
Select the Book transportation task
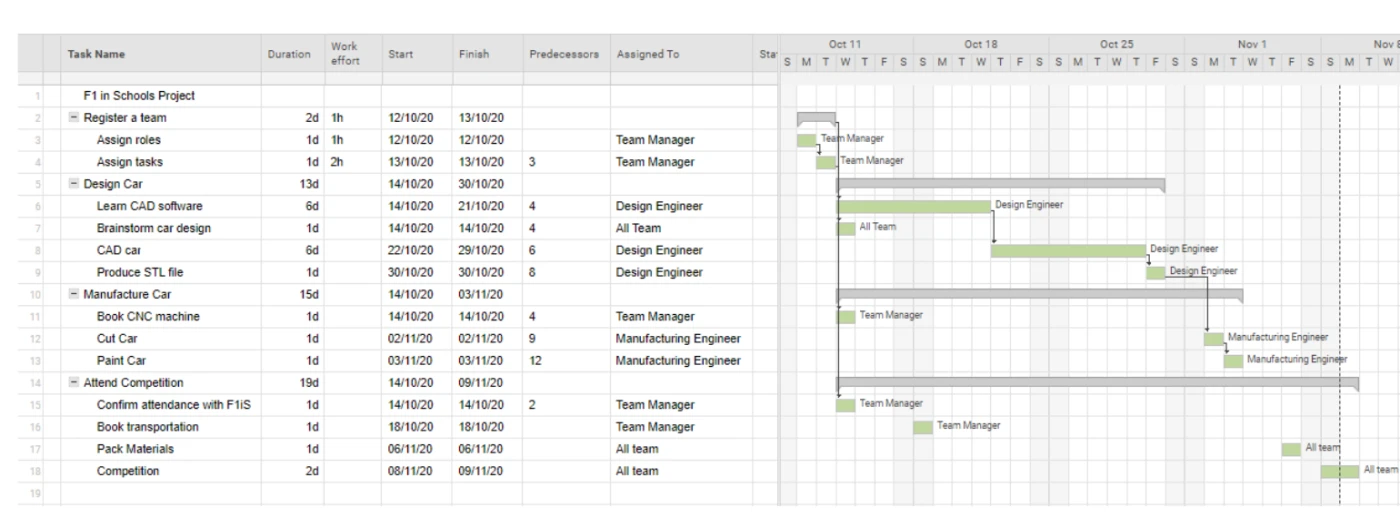tap(148, 427)
